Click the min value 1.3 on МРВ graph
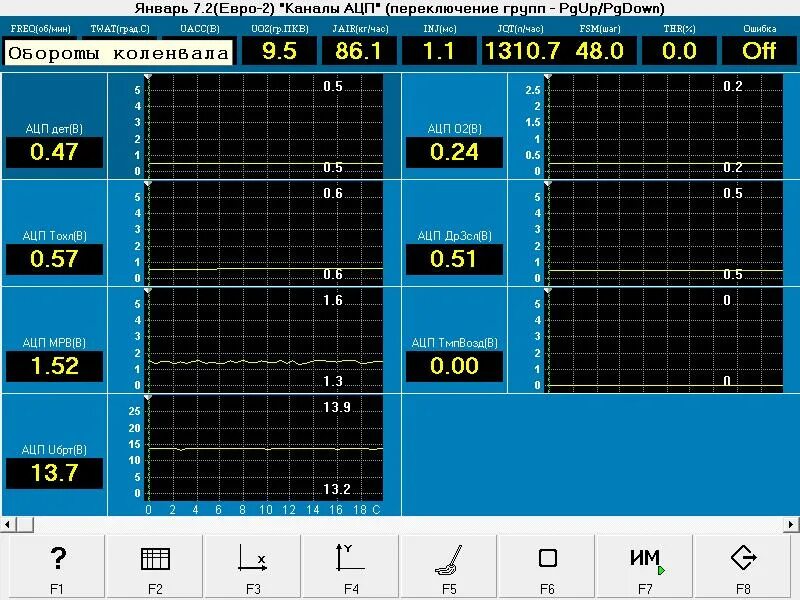The height and width of the screenshot is (600, 800). pyautogui.click(x=333, y=381)
